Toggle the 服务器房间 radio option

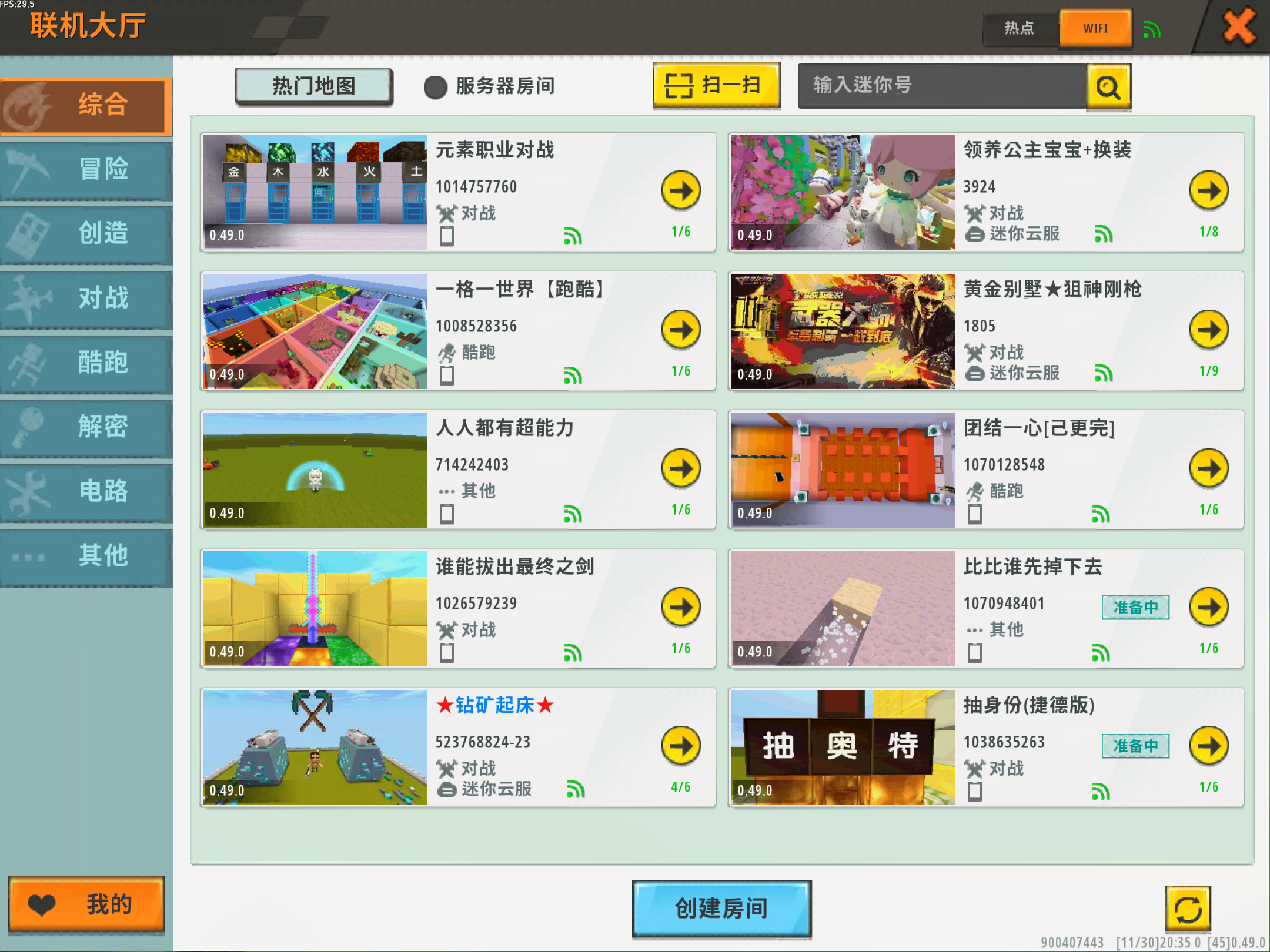436,87
